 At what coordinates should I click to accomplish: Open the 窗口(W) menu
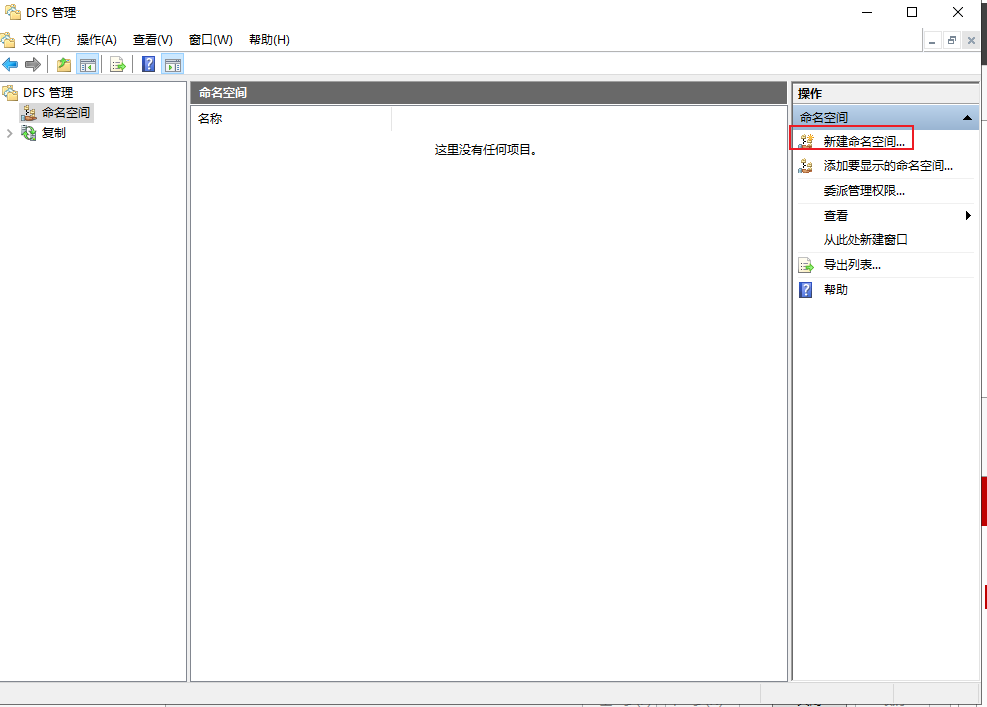pos(210,40)
